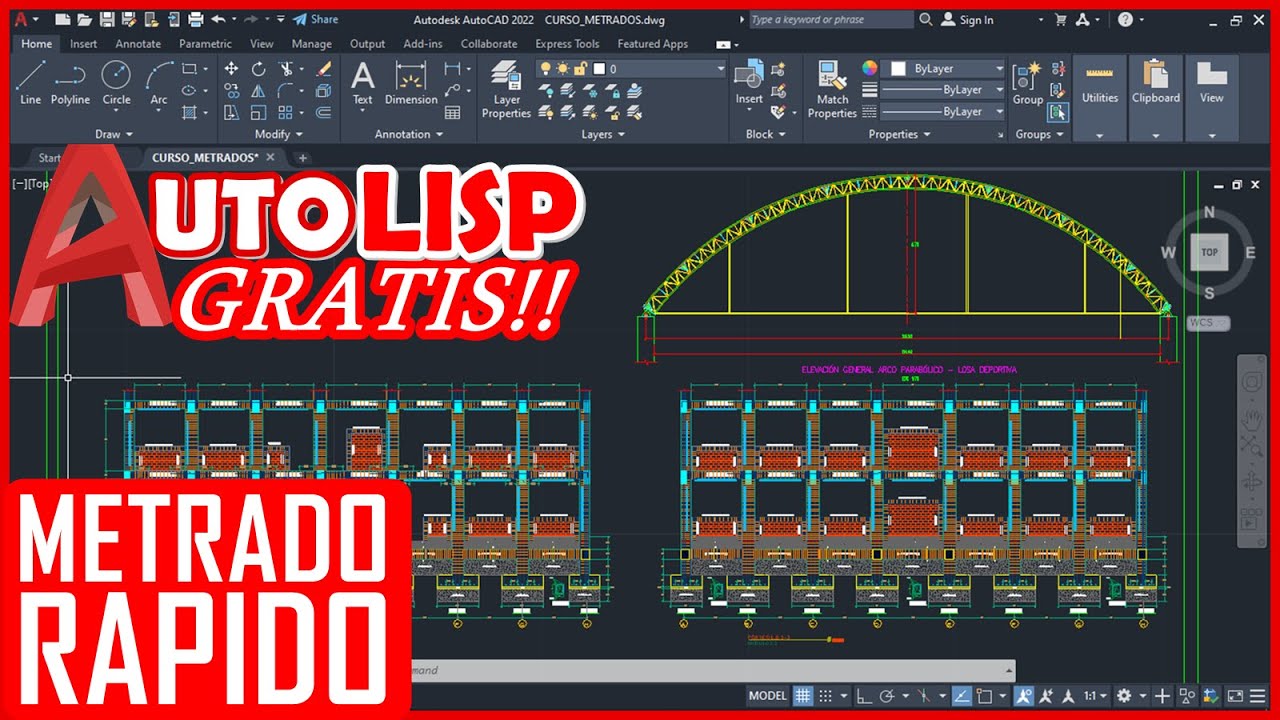Select the Line tool
Screen dimensions: 1280x720
(30, 82)
